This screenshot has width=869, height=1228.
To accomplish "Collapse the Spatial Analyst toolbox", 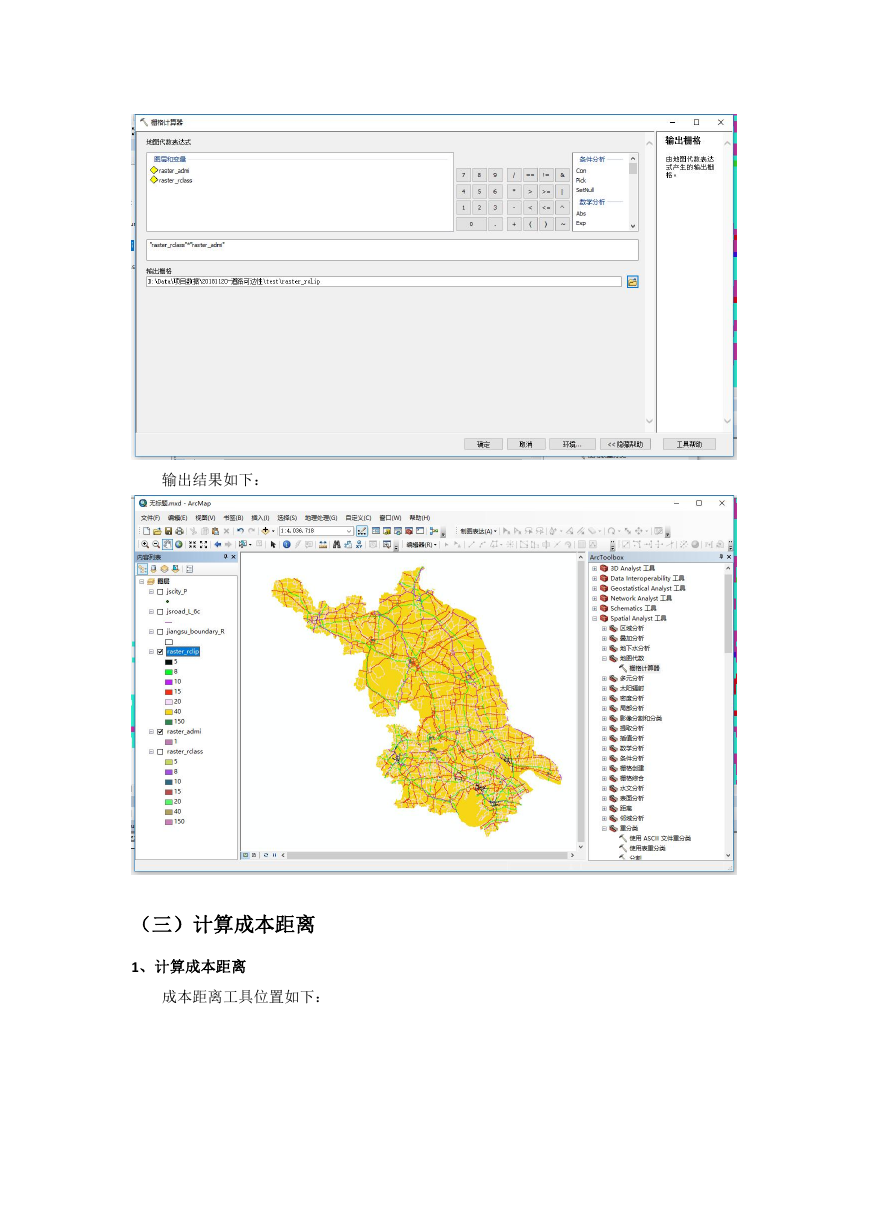I will 594,618.
